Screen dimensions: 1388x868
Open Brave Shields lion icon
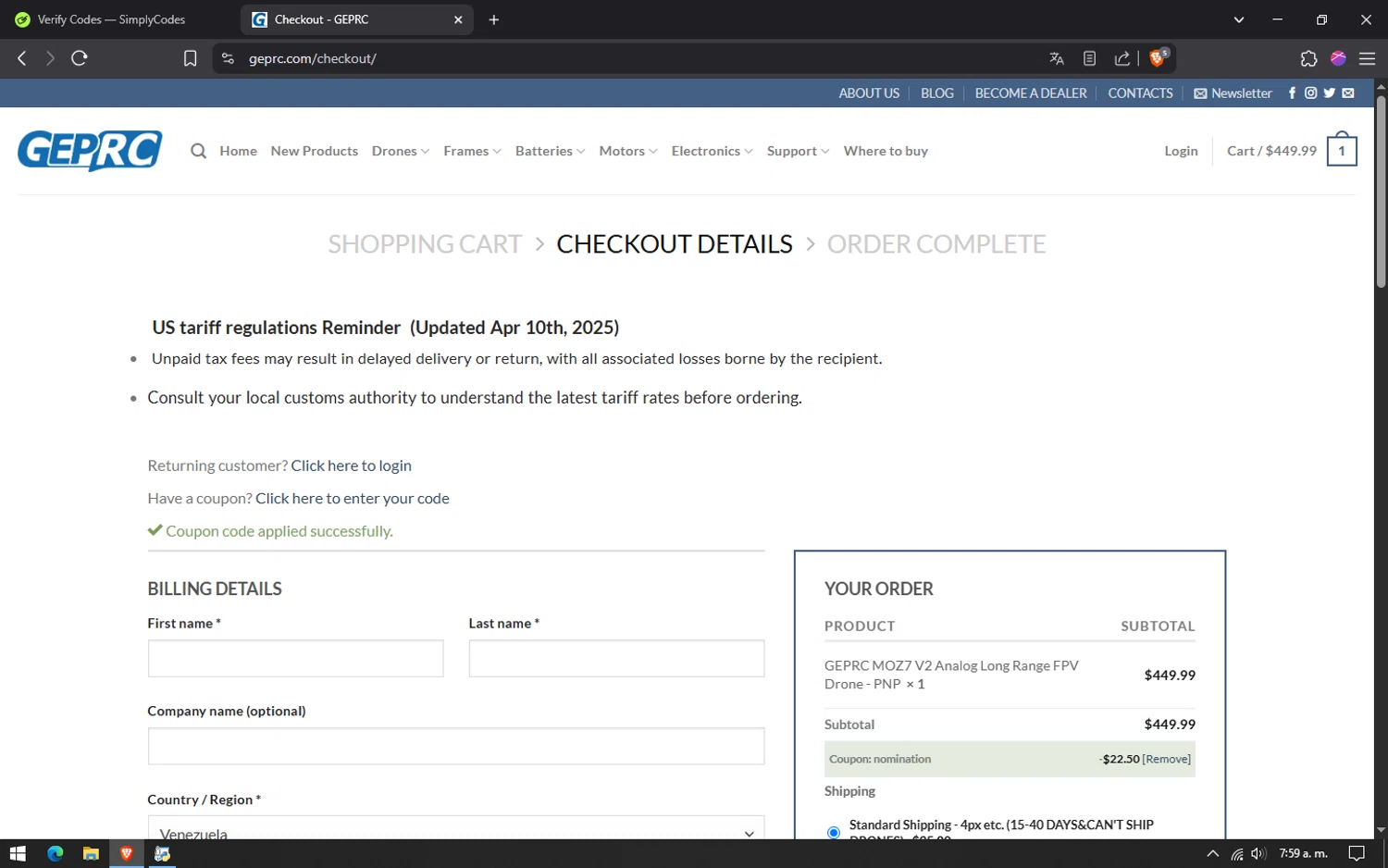point(1158,57)
